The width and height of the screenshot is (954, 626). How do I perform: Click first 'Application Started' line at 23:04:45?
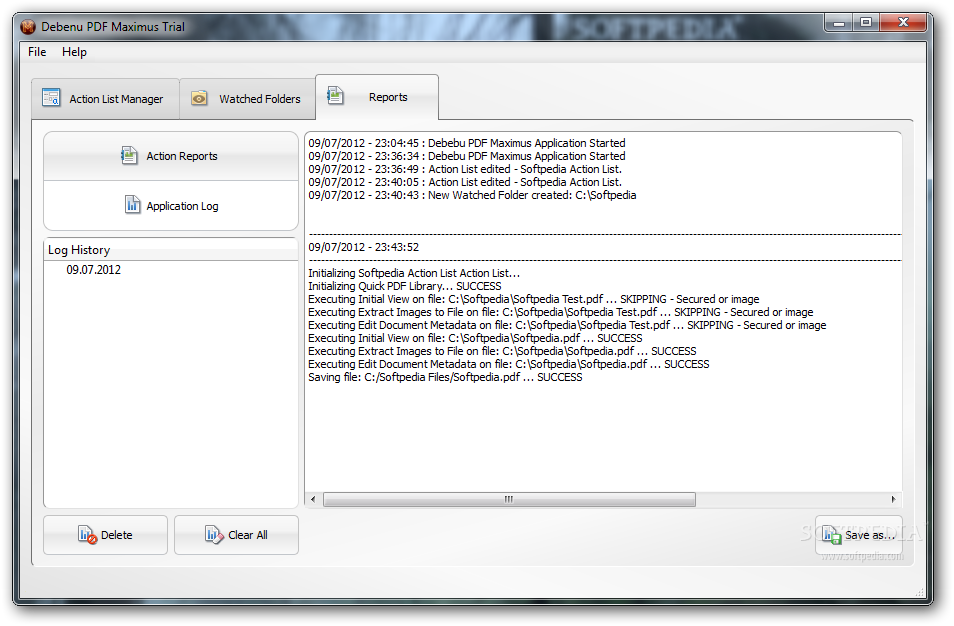pos(467,143)
